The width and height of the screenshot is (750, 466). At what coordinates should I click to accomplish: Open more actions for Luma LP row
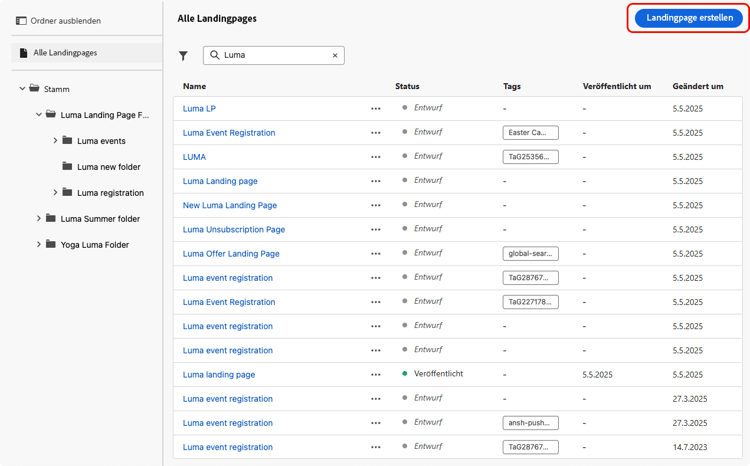click(376, 109)
